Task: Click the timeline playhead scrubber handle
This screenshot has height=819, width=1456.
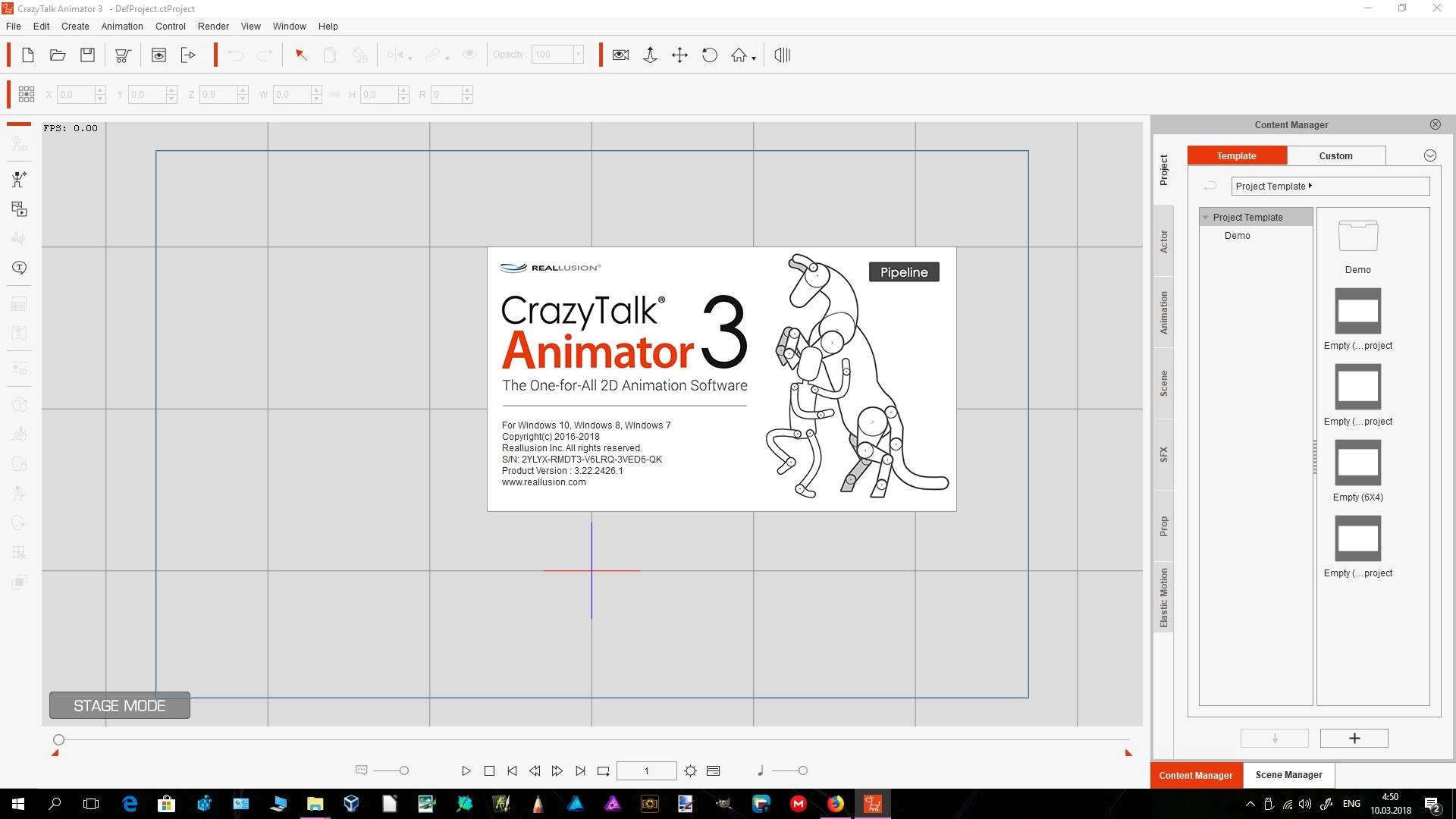Action: (x=58, y=739)
